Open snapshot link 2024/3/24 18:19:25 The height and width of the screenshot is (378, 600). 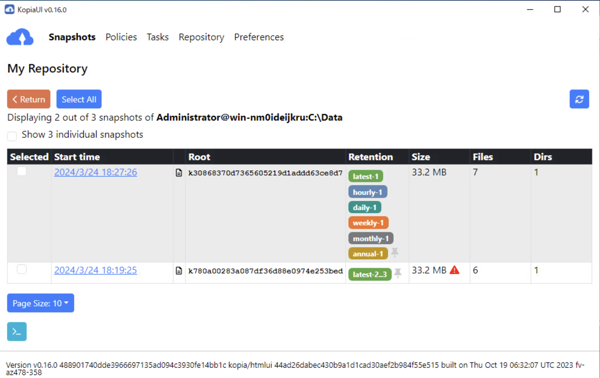point(96,270)
